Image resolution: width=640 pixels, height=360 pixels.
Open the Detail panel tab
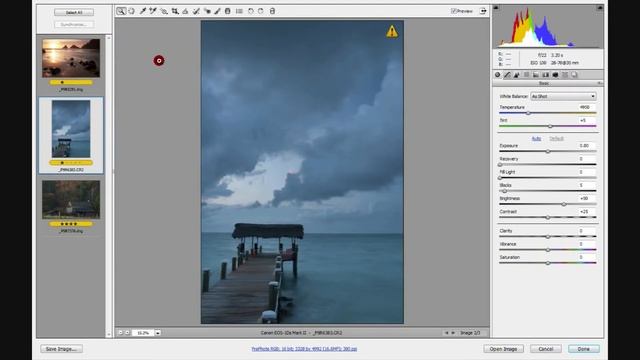tap(517, 75)
